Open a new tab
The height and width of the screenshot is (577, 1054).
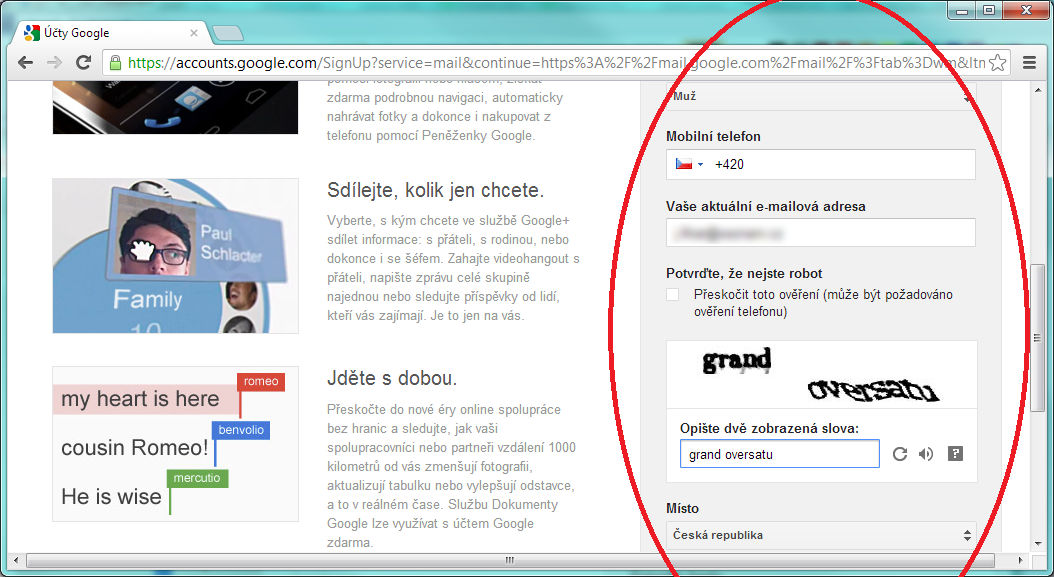tap(227, 33)
